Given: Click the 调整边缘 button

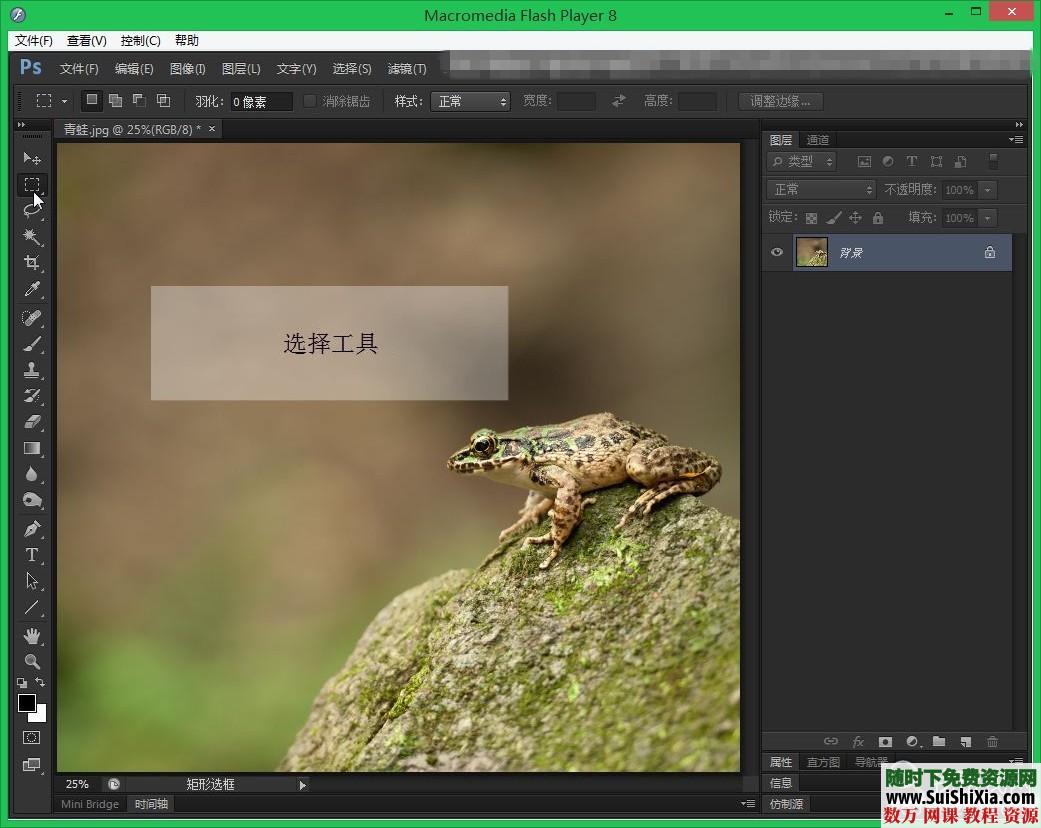Looking at the screenshot, I should (780, 100).
